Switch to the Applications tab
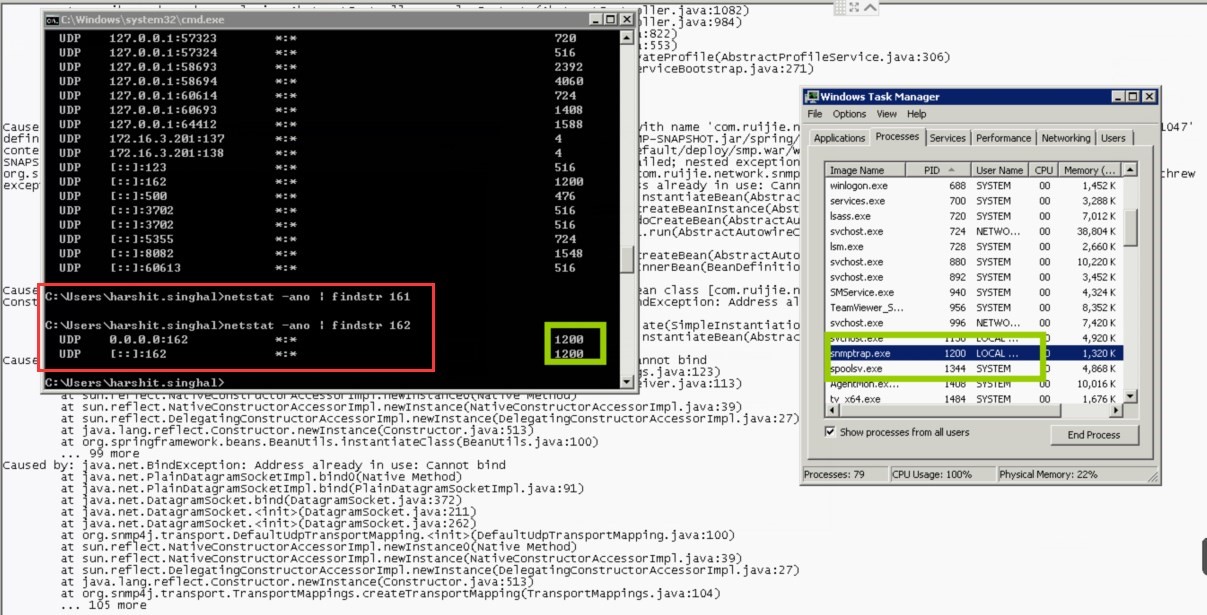The width and height of the screenshot is (1207, 615). pyautogui.click(x=839, y=138)
